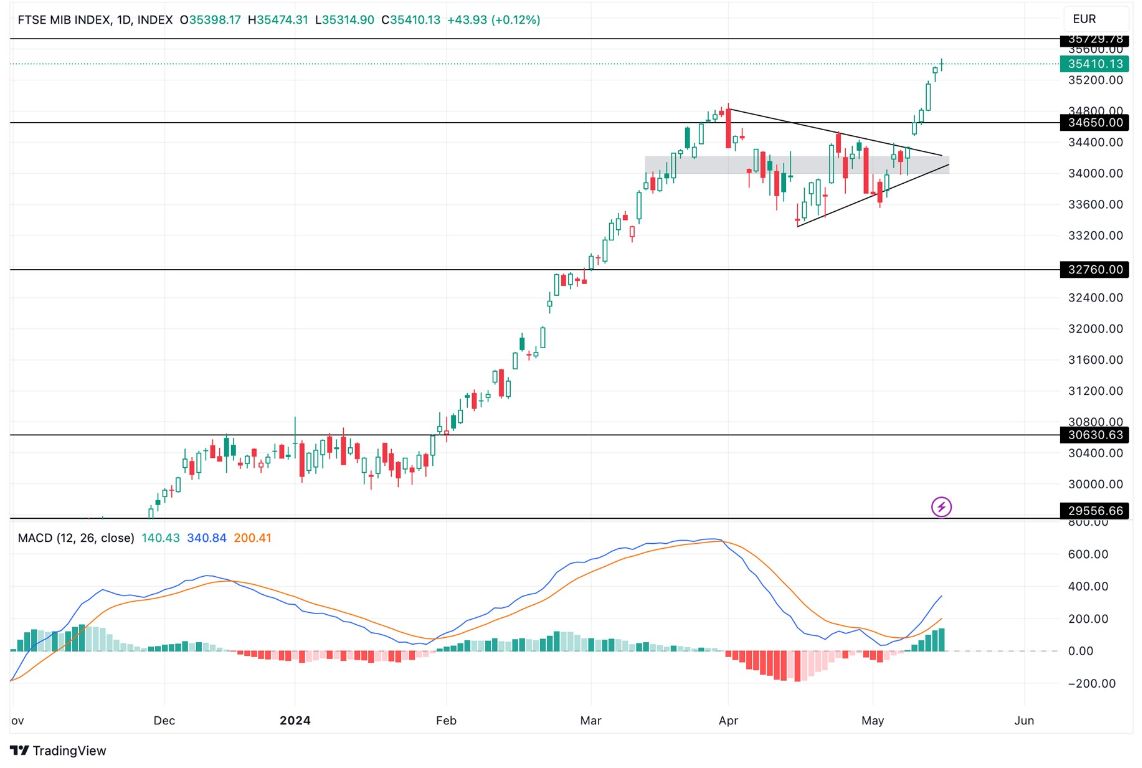Select the 30630.63 support level label

click(1094, 435)
